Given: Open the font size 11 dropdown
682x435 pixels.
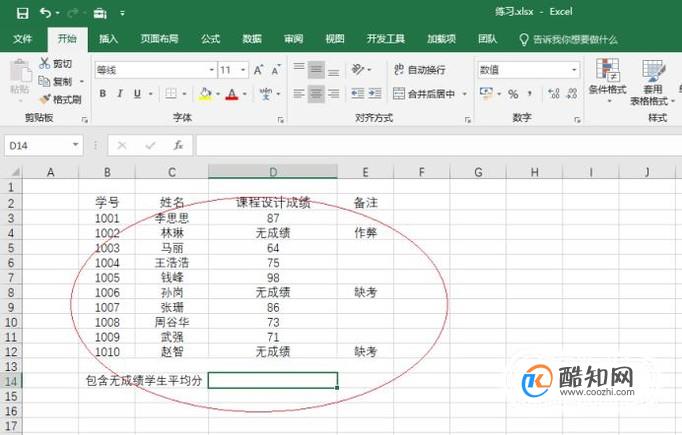Looking at the screenshot, I should (x=243, y=70).
